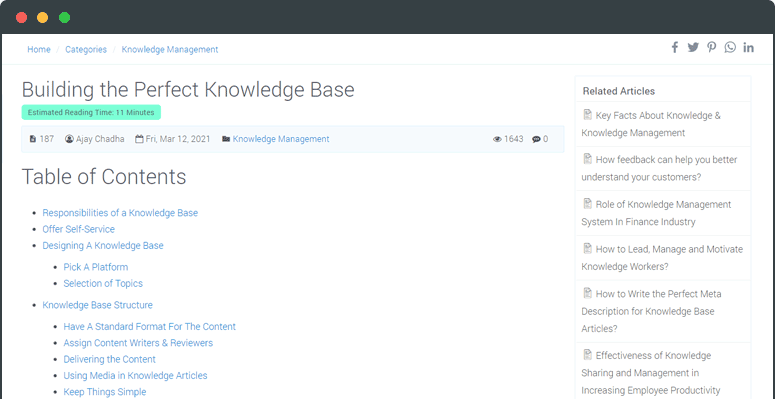The width and height of the screenshot is (775, 399).
Task: Click Building the Perfect Knowledge Base title
Action: 188,89
